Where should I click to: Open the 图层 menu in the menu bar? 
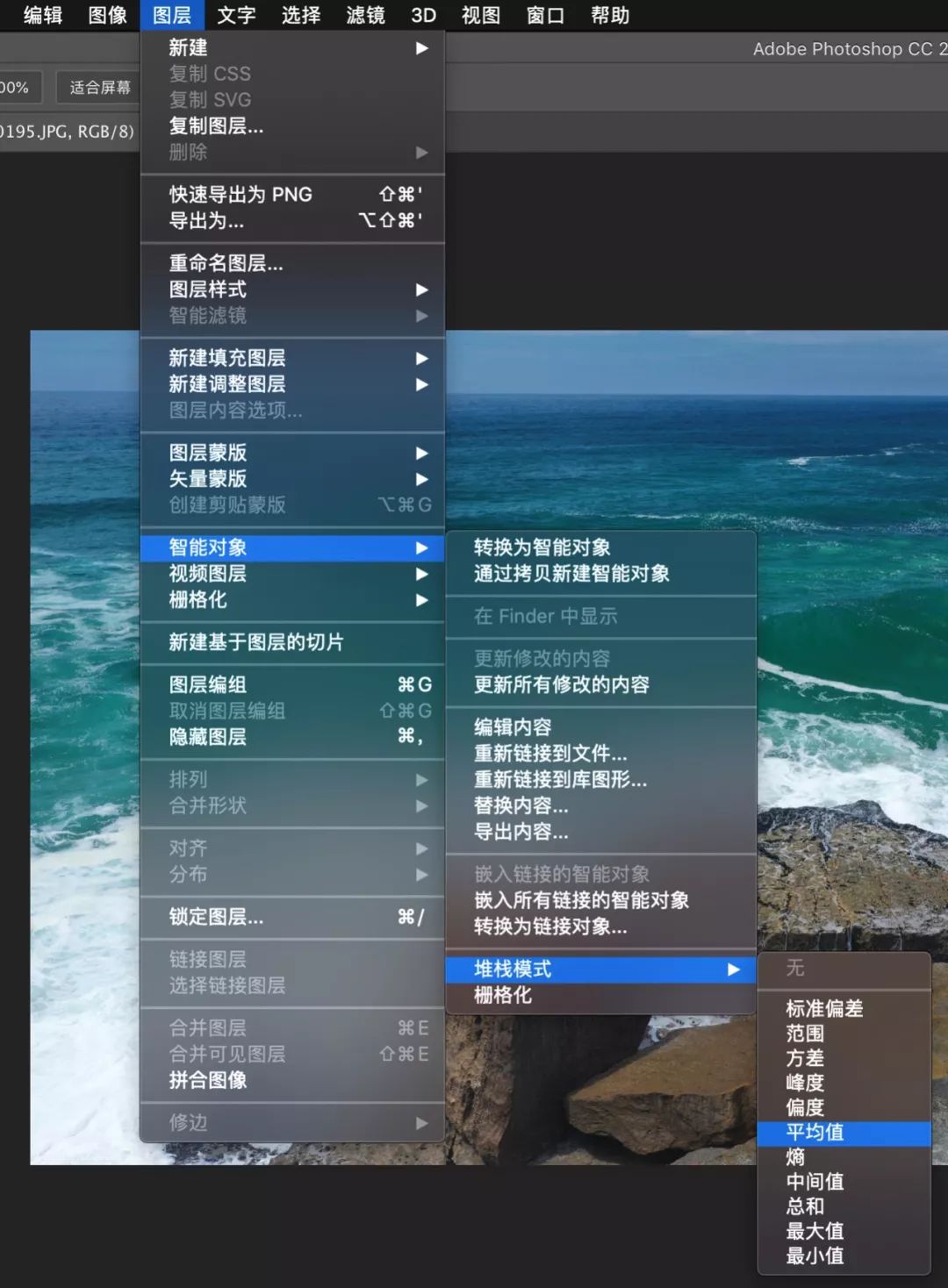(171, 15)
